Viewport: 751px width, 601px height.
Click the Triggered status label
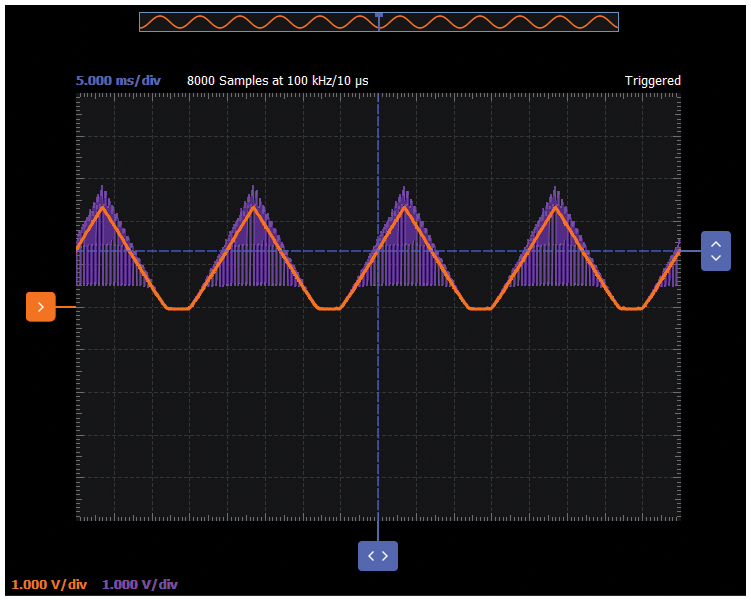click(x=652, y=81)
